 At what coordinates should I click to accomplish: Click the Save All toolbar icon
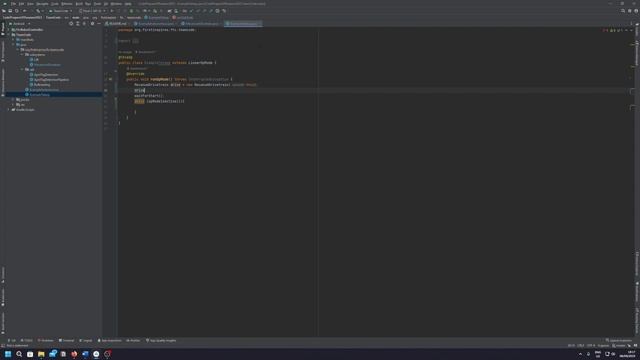[10, 11]
